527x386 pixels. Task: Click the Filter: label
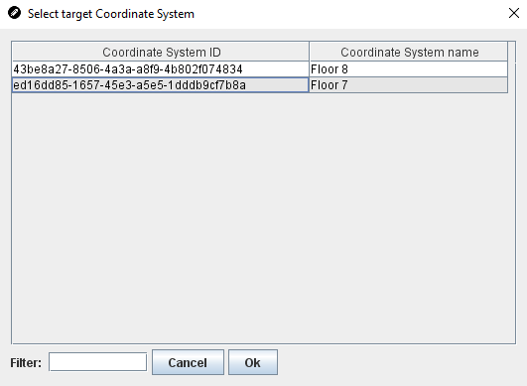click(x=26, y=362)
